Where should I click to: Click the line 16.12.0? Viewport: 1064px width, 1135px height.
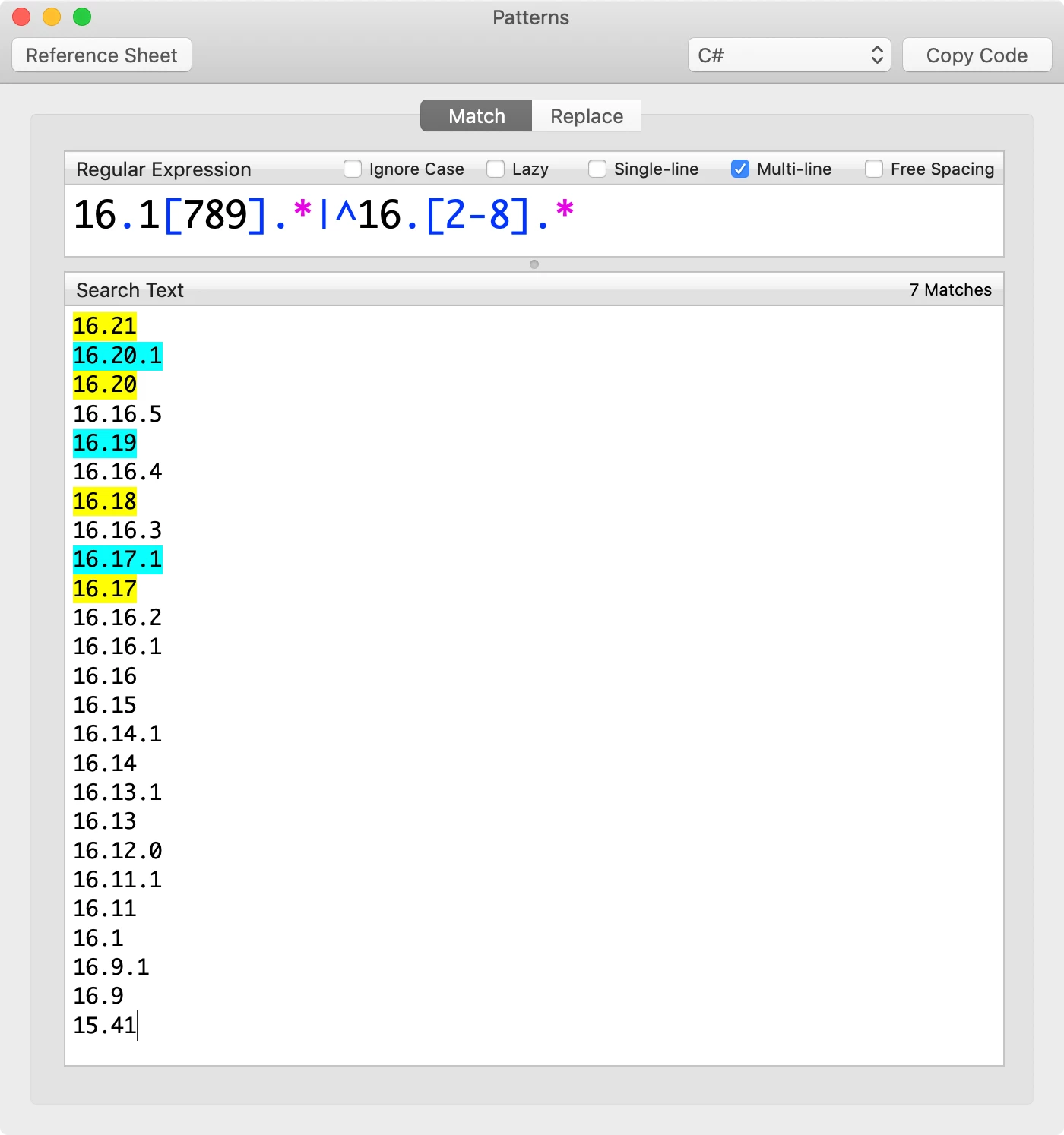118,851
